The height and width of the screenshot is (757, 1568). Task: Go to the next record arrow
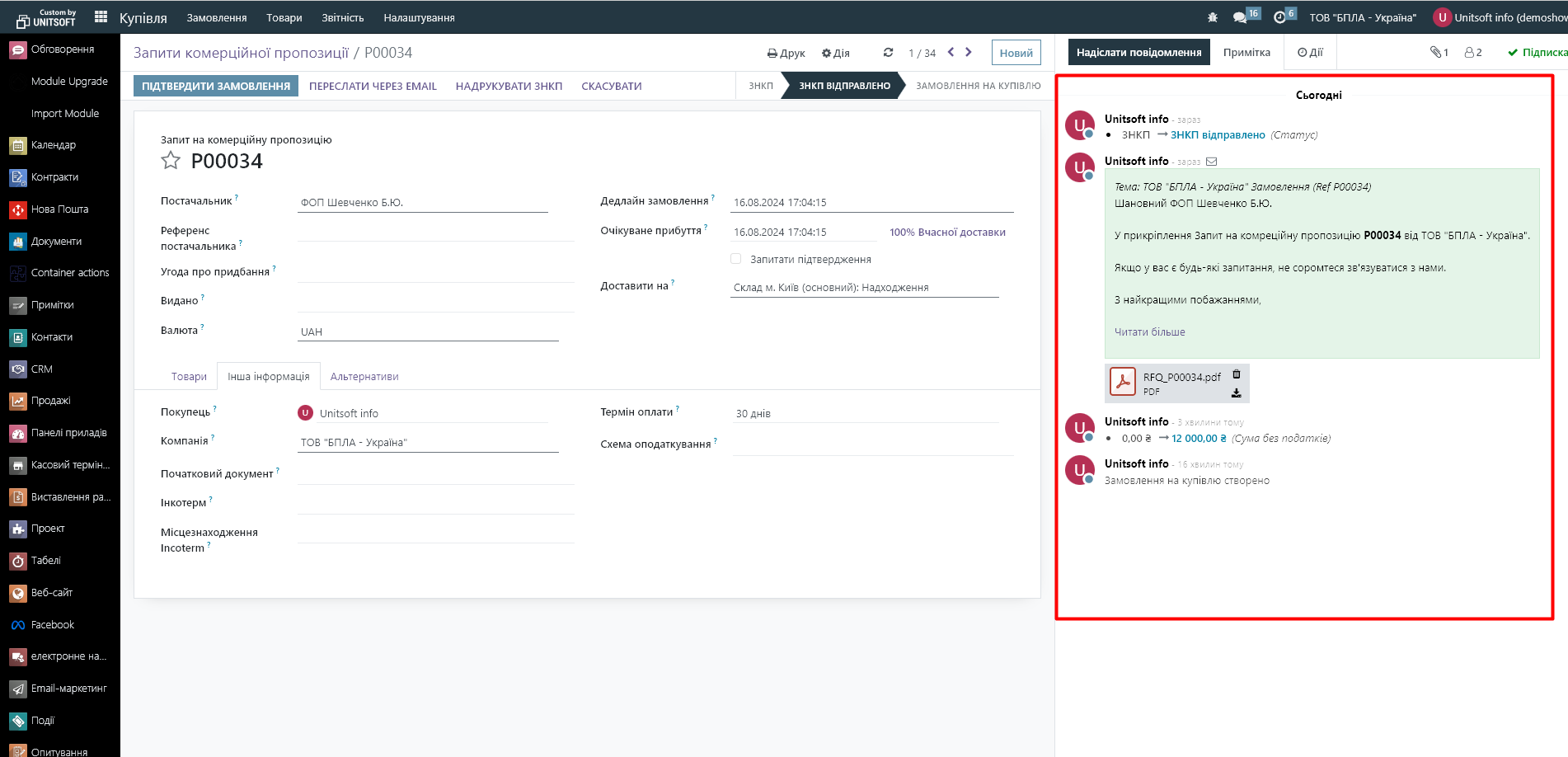coord(969,53)
